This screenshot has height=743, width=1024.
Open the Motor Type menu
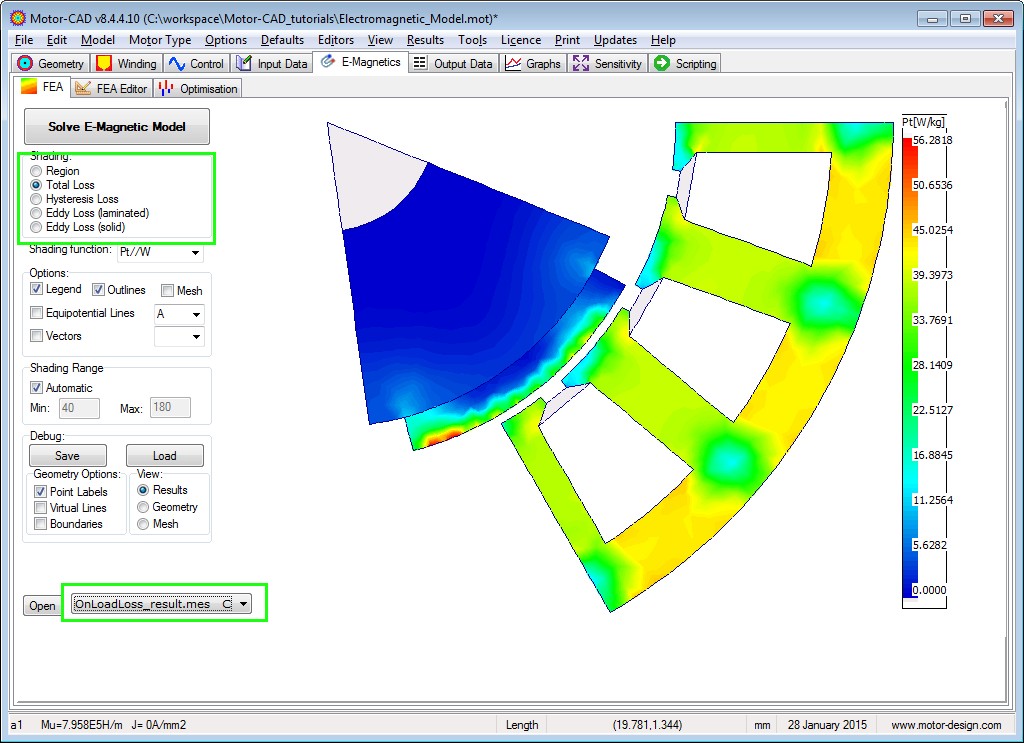(160, 40)
